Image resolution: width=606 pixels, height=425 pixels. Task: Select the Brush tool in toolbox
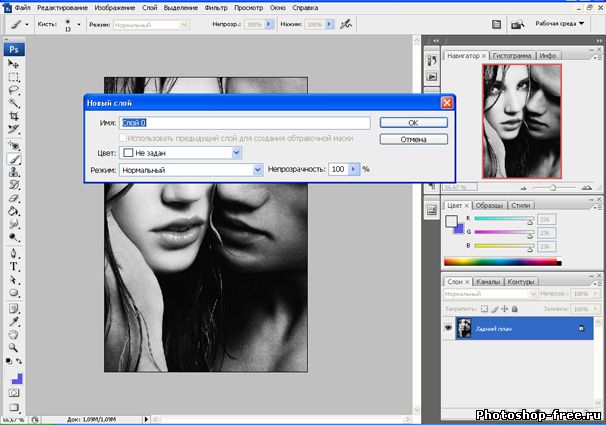click(14, 158)
